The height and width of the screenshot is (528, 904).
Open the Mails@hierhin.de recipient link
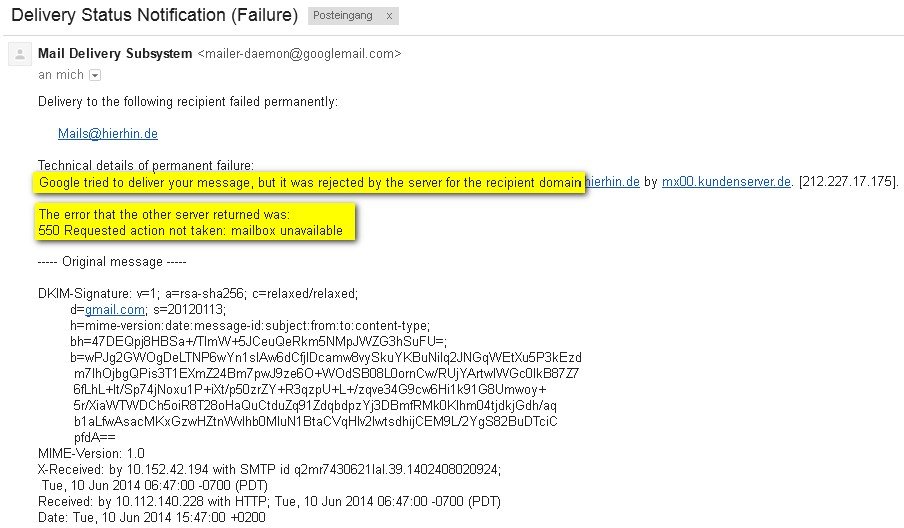click(108, 134)
